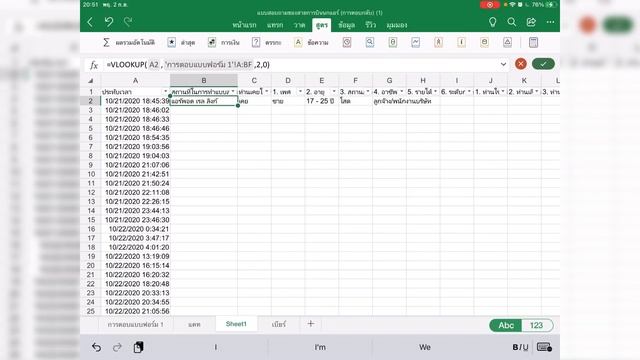The image size is (640, 360).
Task: Open Lookup and Reference functions icon
Action: point(370,42)
